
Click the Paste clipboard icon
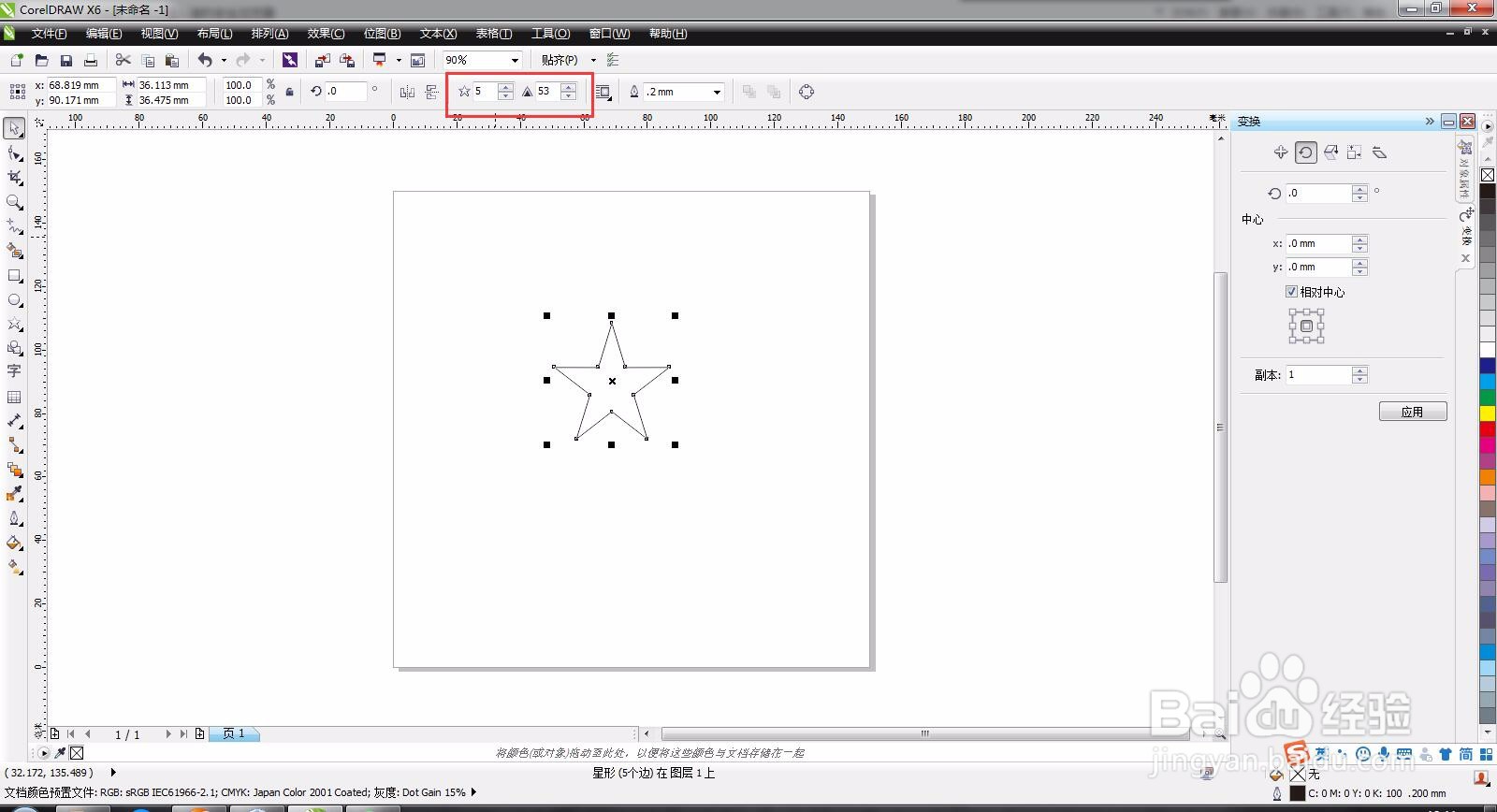[x=171, y=60]
